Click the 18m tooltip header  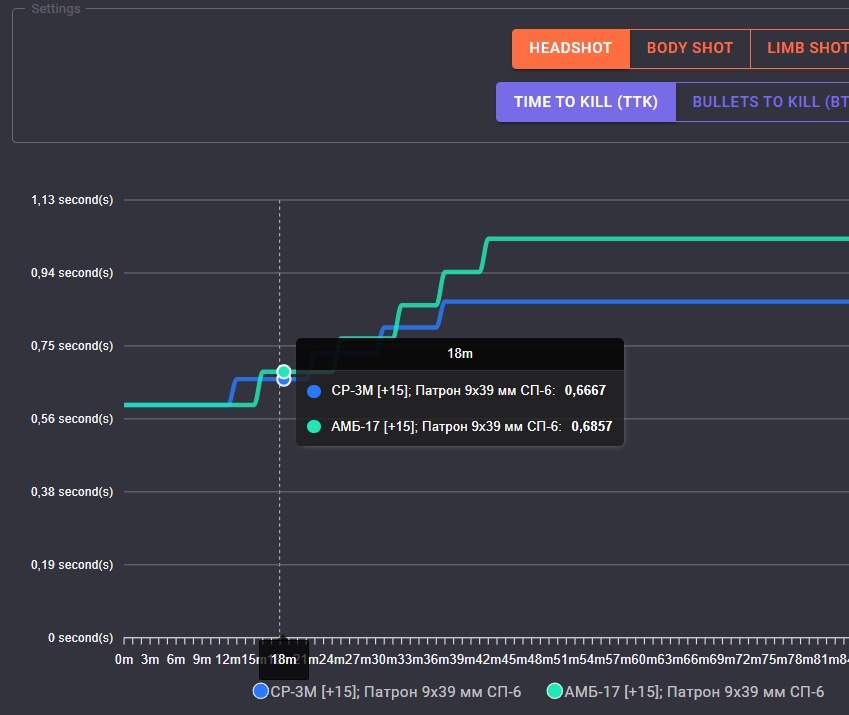point(460,354)
